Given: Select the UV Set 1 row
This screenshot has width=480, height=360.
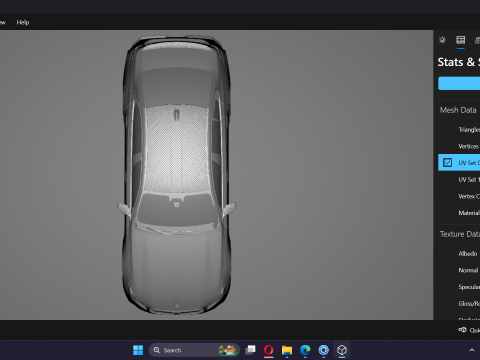Looking at the screenshot, I should point(459,179).
